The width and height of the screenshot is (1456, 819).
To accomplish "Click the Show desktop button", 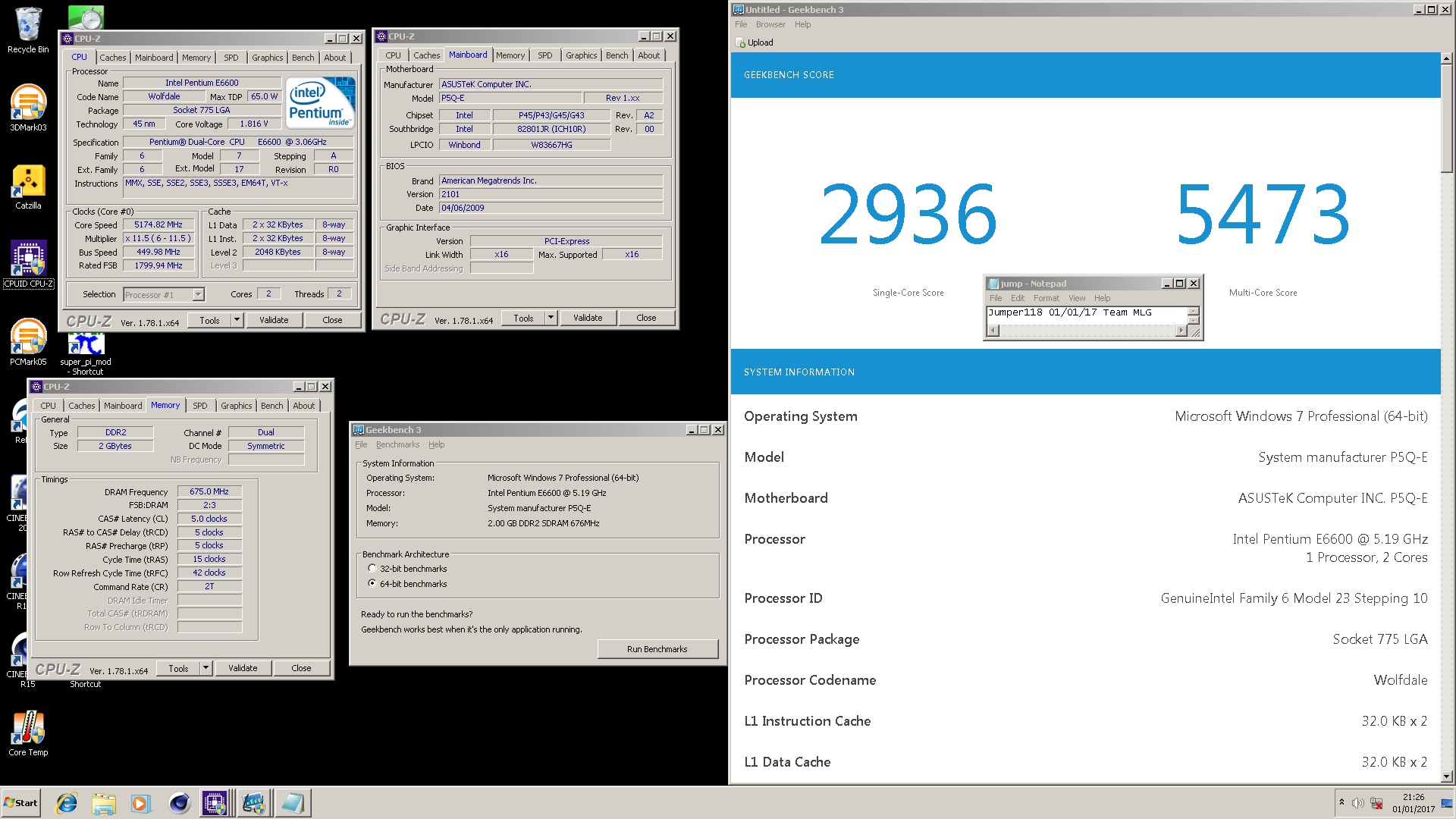I will tap(1447, 803).
